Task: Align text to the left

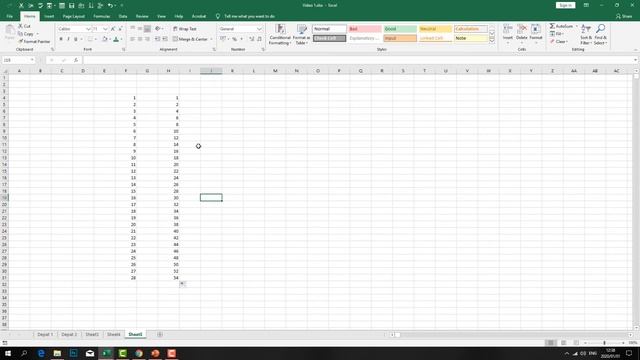Action: pos(133,39)
